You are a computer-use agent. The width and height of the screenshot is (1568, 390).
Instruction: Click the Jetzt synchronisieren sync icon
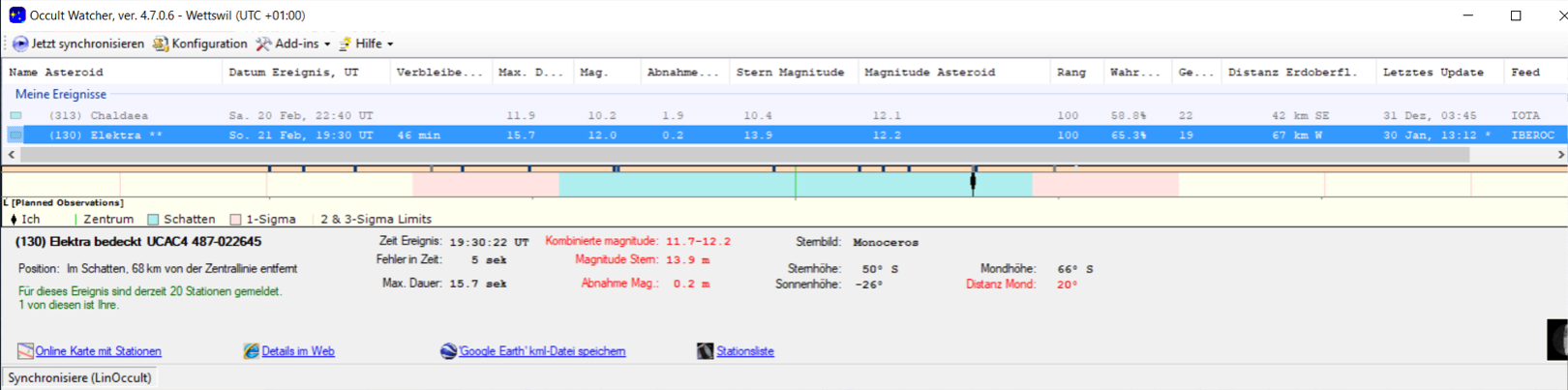(19, 44)
